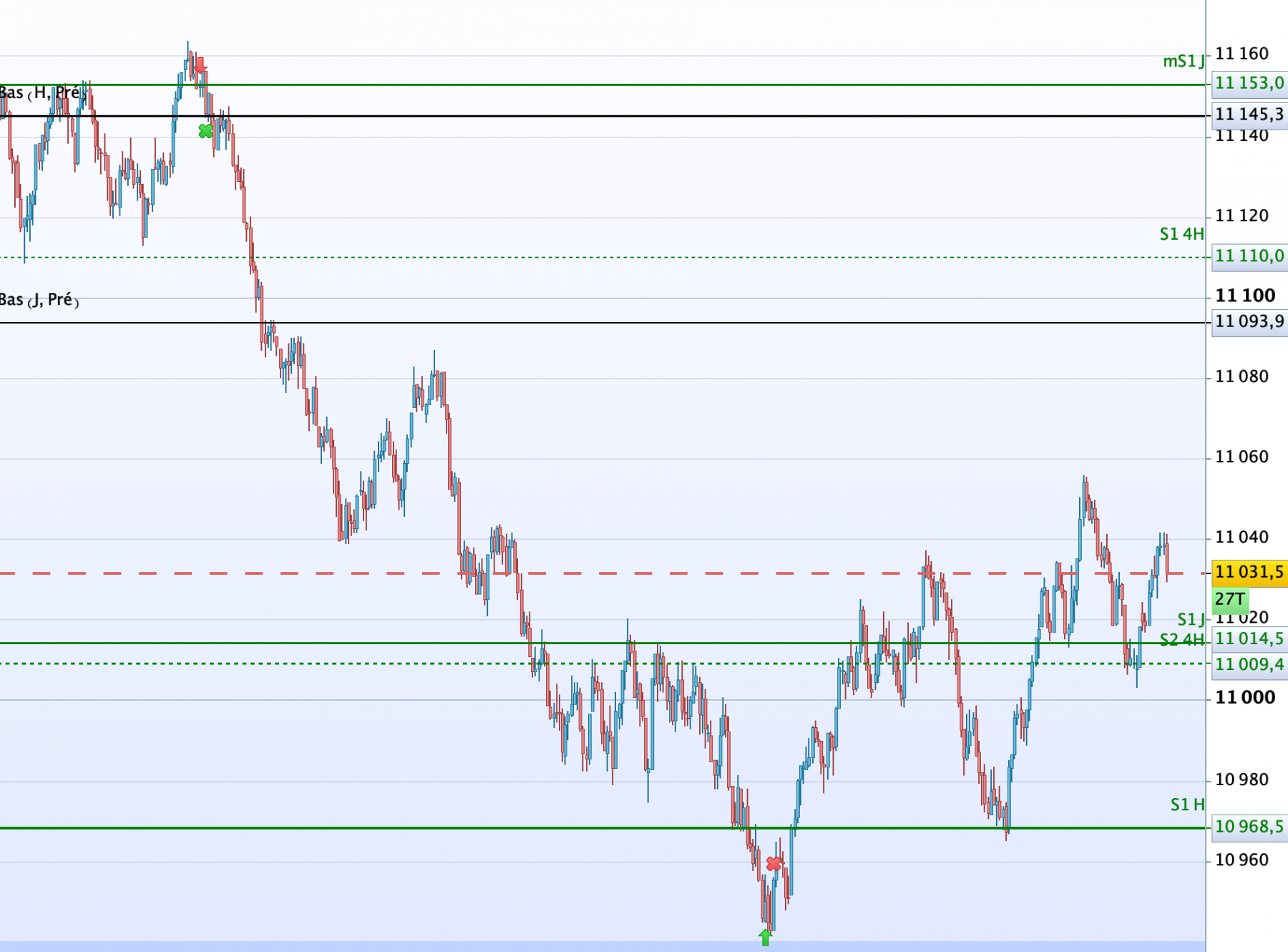Select the 11 009,4 S2 4H tag
Viewport: 1288px width, 952px height.
click(1249, 664)
